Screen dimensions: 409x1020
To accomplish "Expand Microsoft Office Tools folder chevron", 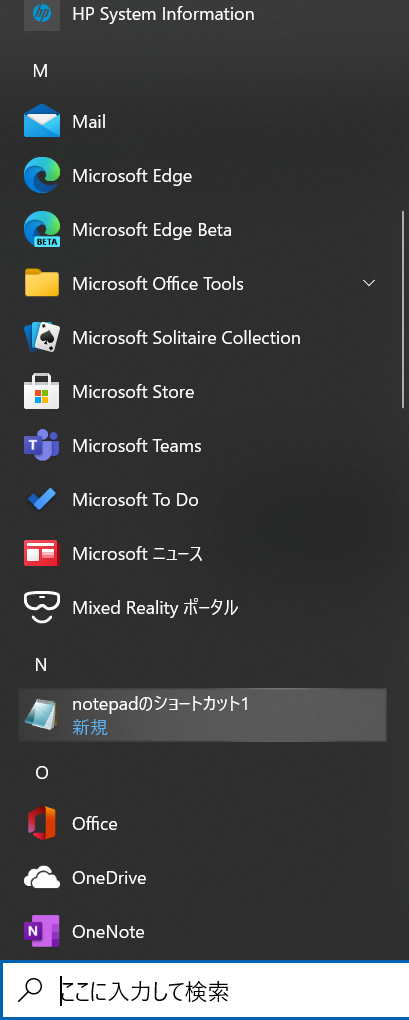I will pos(369,283).
